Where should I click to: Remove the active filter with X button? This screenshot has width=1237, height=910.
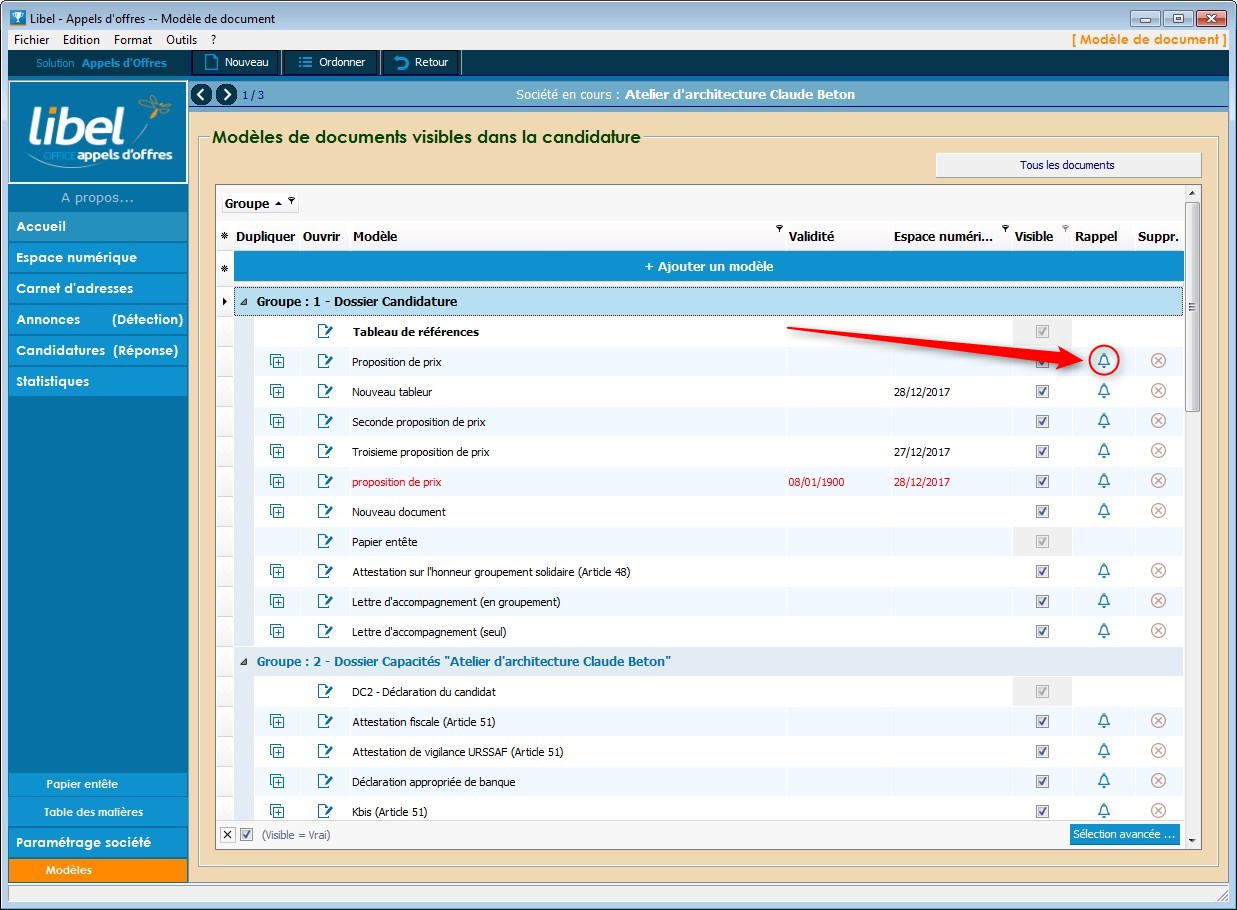point(228,835)
